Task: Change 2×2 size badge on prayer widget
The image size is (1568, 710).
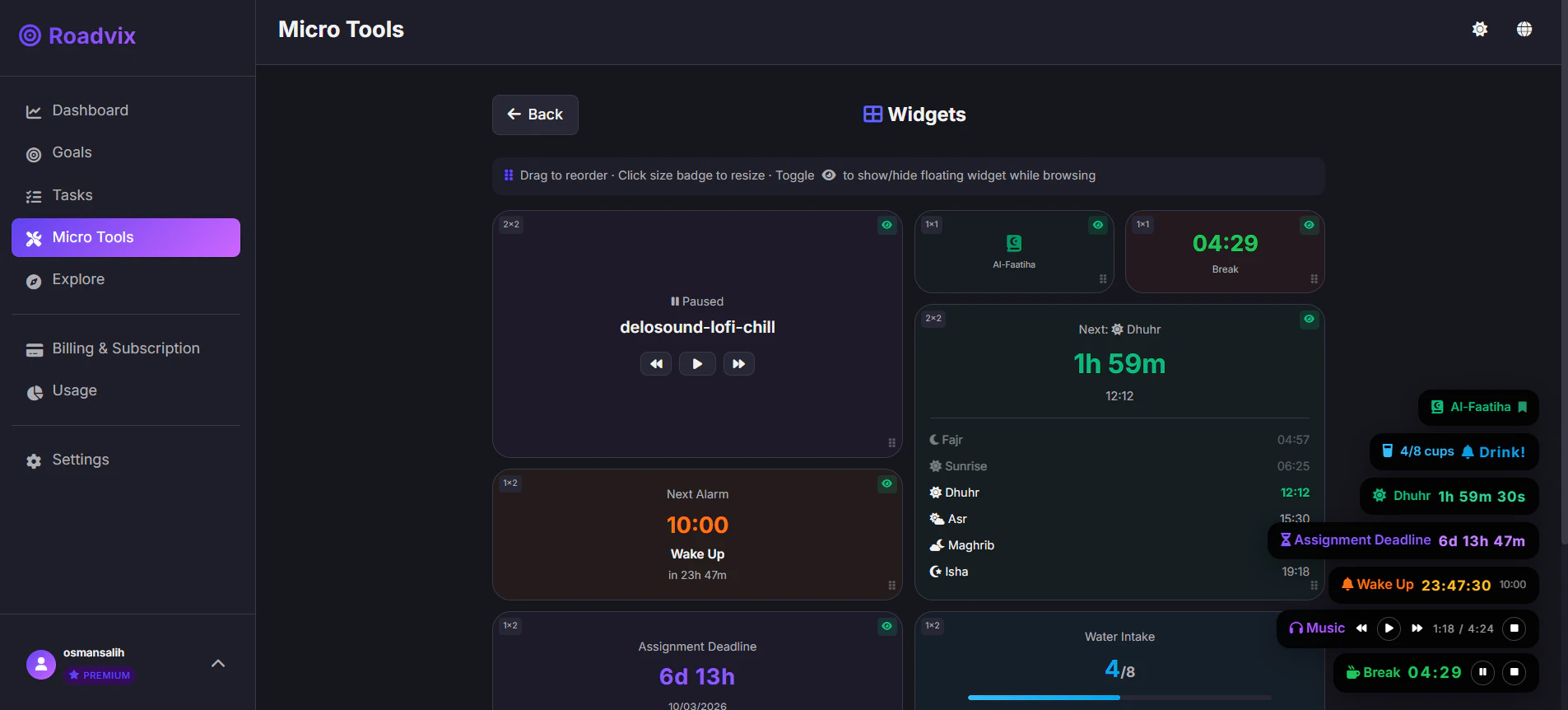Action: tap(933, 318)
